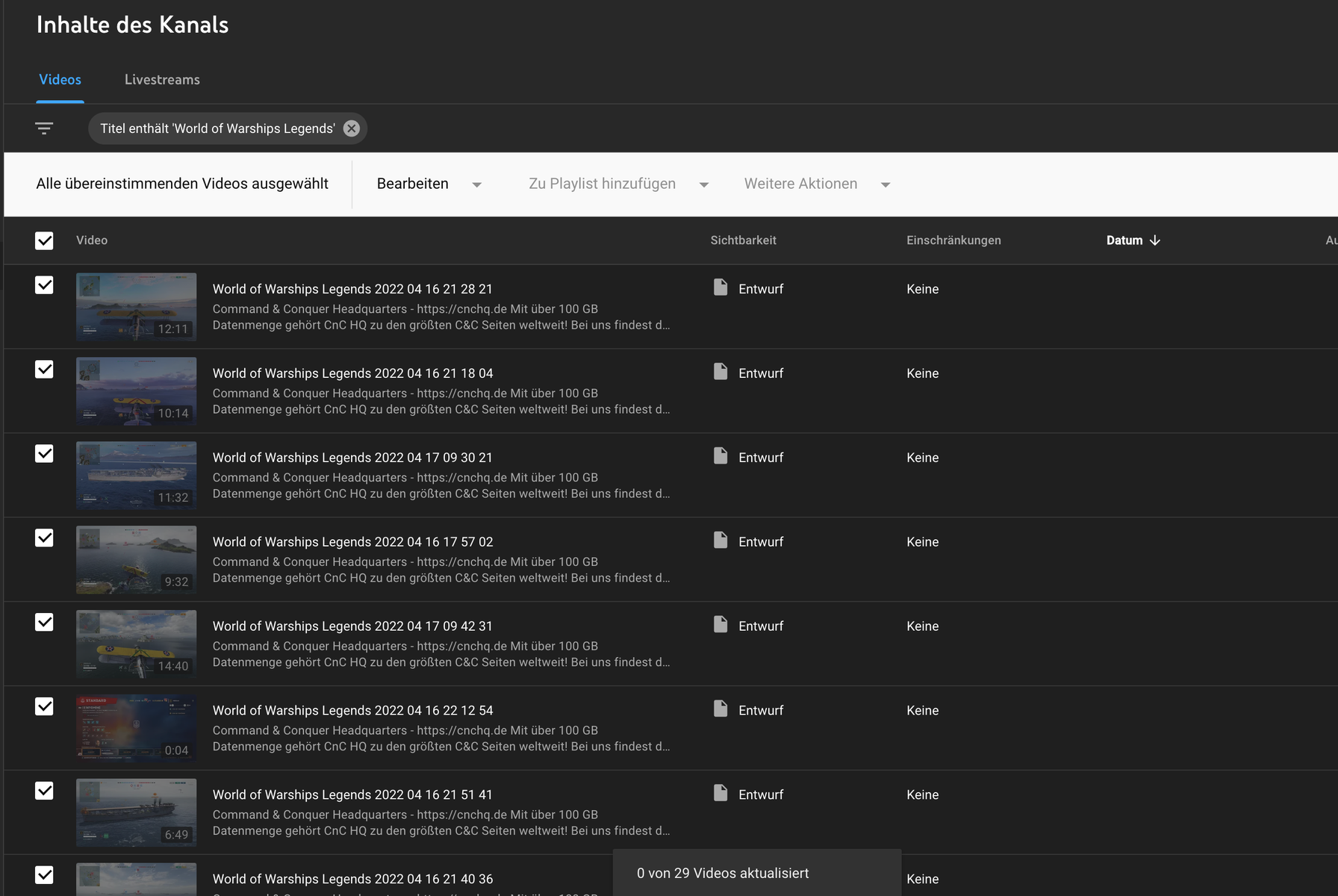
Task: Click the Datum sort arrow icon
Action: pos(1155,240)
